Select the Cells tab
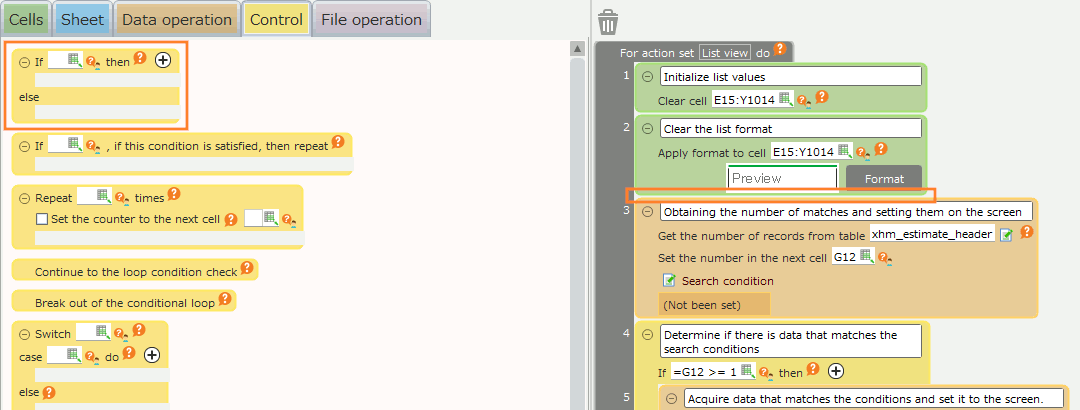 pyautogui.click(x=26, y=19)
